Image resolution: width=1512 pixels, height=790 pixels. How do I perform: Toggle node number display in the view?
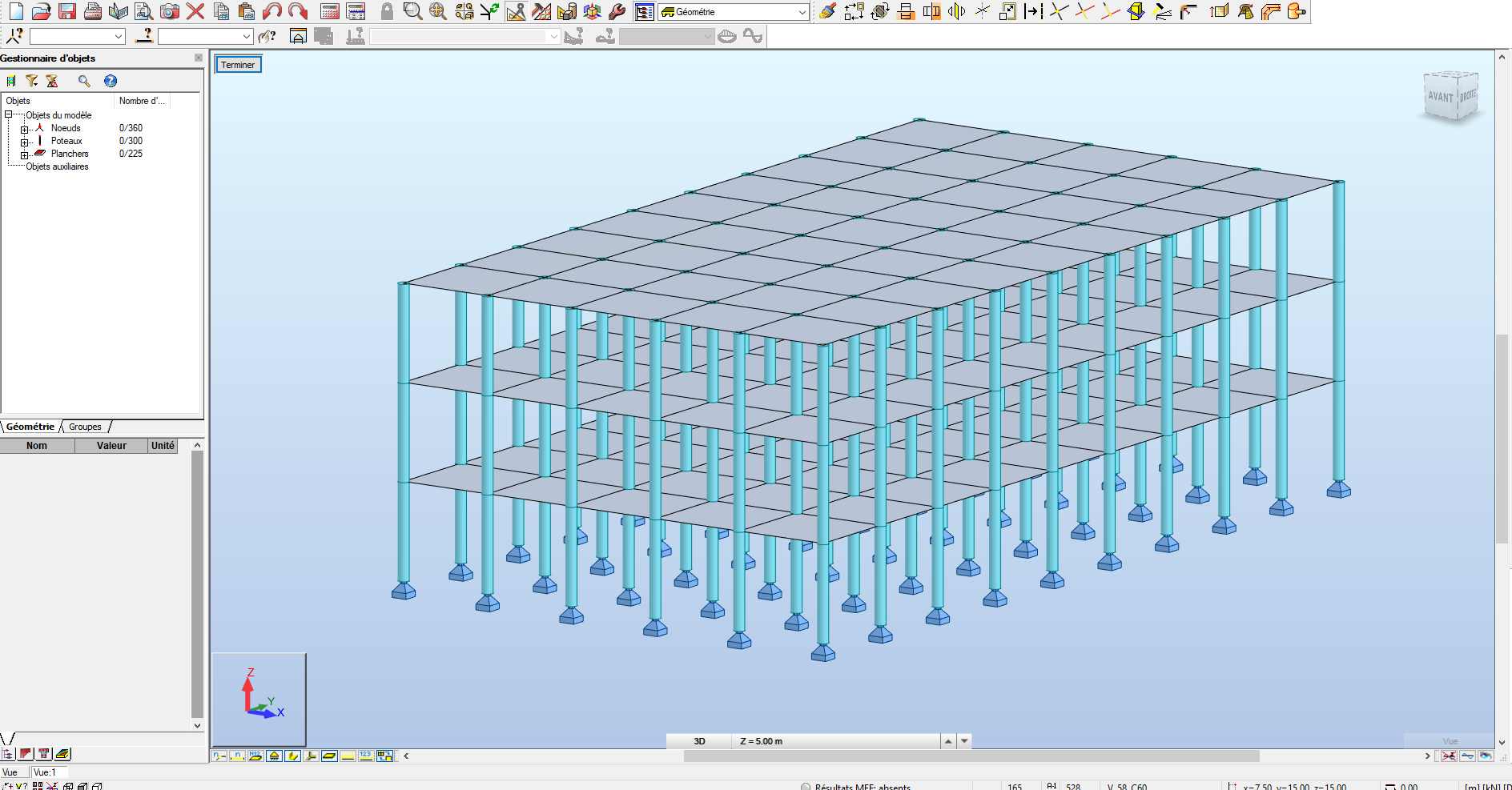[219, 756]
